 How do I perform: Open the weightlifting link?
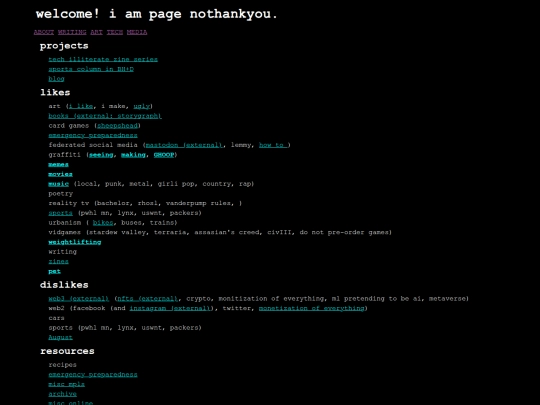coord(75,242)
